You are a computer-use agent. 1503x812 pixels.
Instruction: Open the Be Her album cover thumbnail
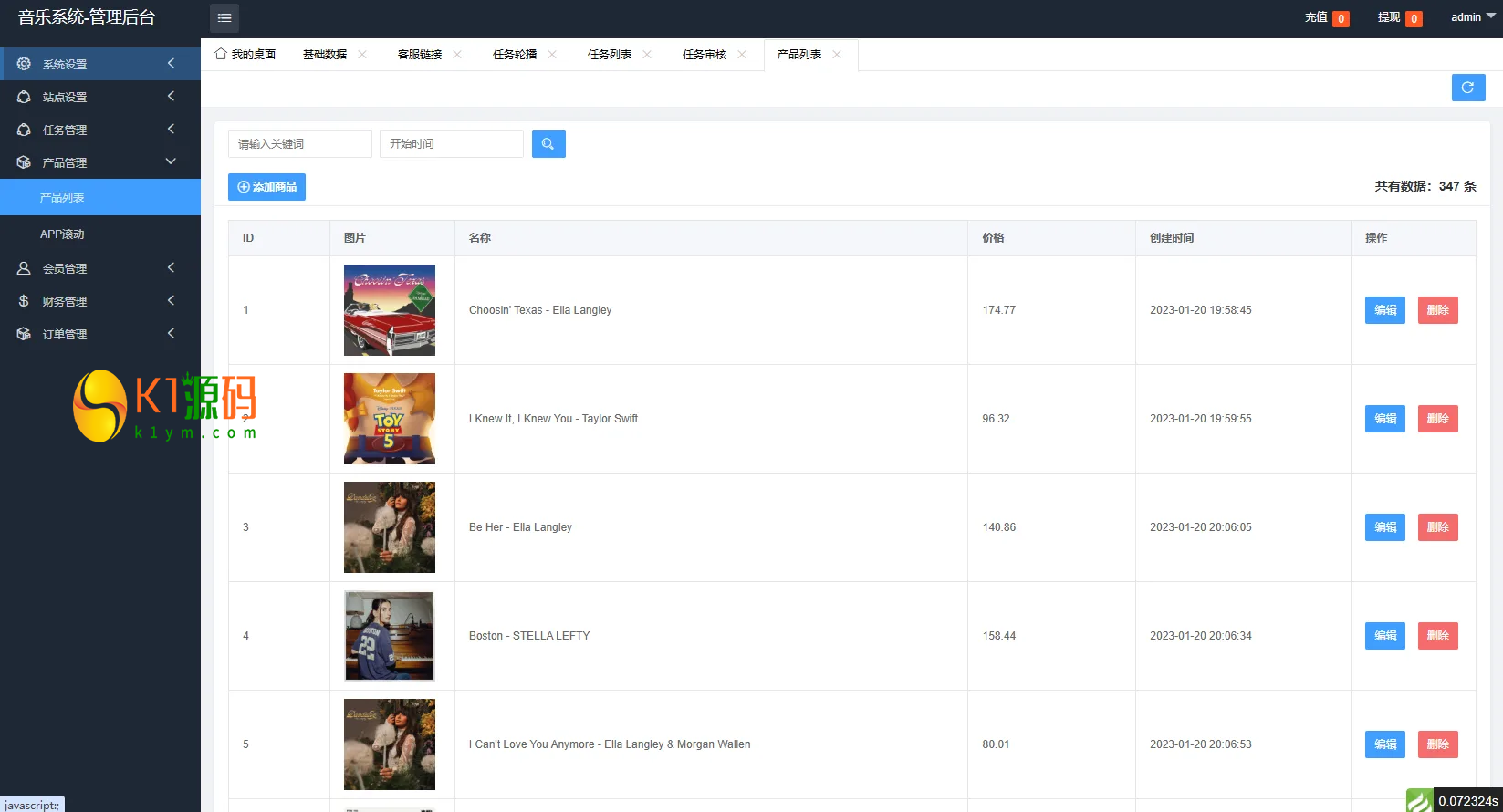(x=390, y=527)
